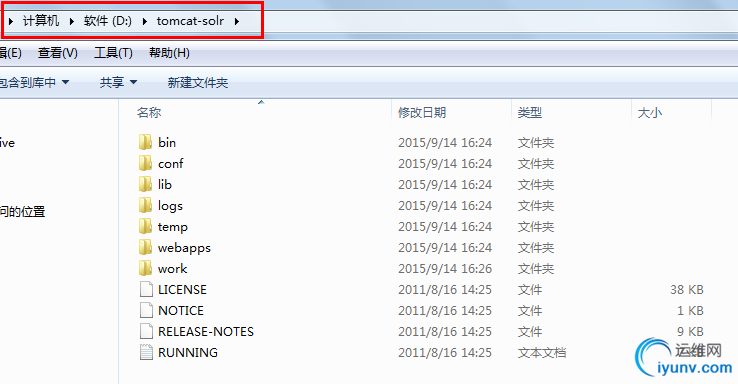Select the work folder name
This screenshot has width=738, height=384.
[173, 269]
